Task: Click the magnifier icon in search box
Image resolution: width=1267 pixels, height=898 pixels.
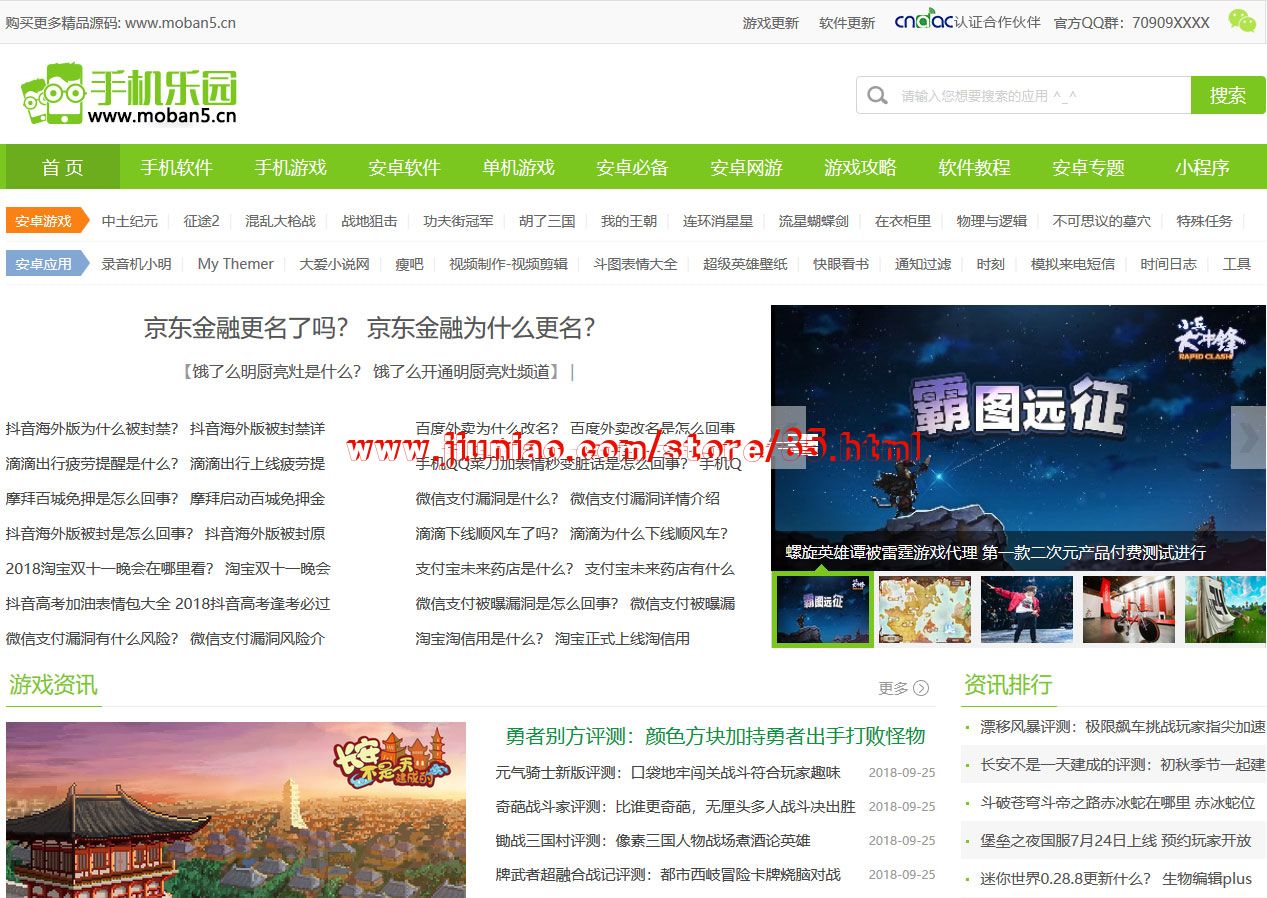Action: 878,96
